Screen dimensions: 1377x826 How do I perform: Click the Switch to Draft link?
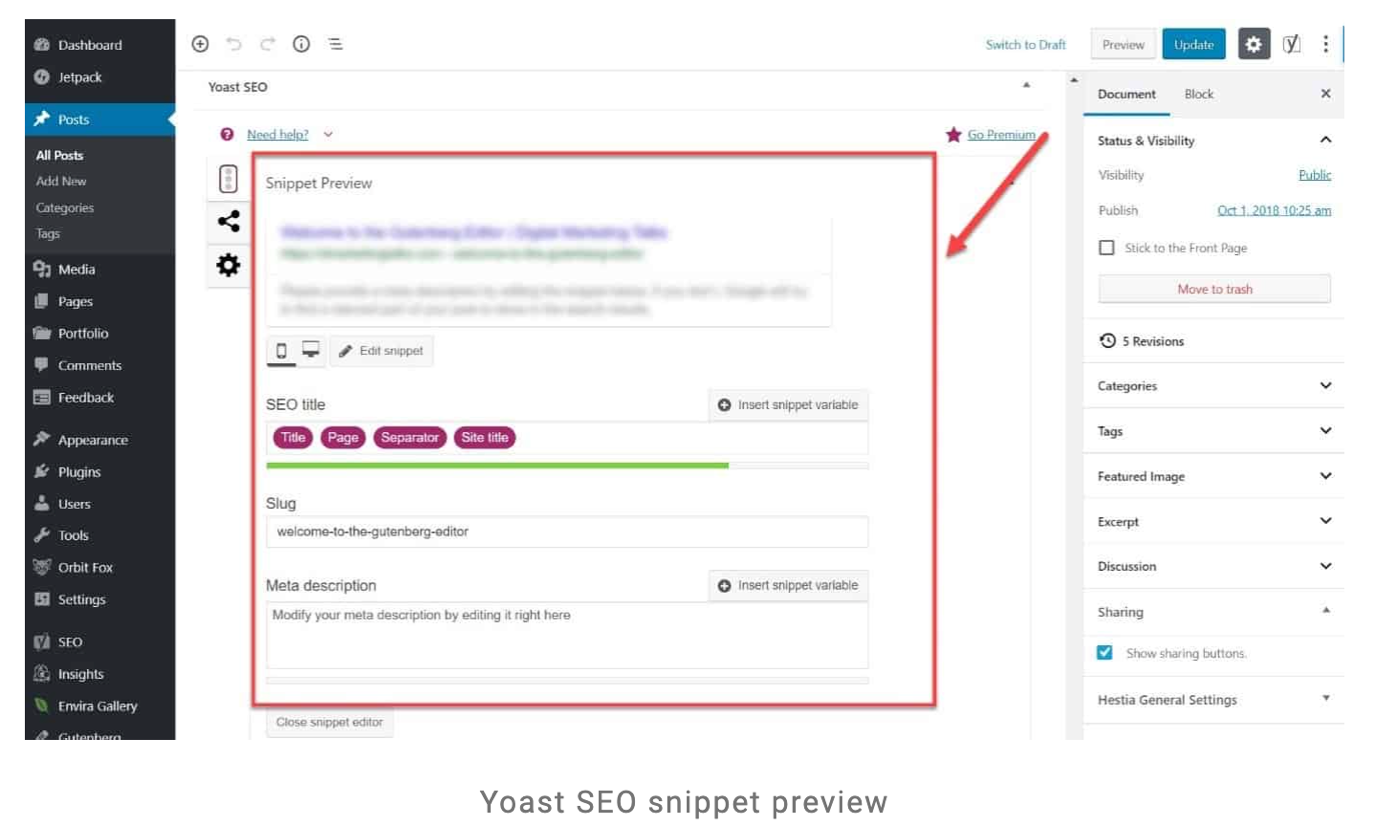click(1025, 44)
